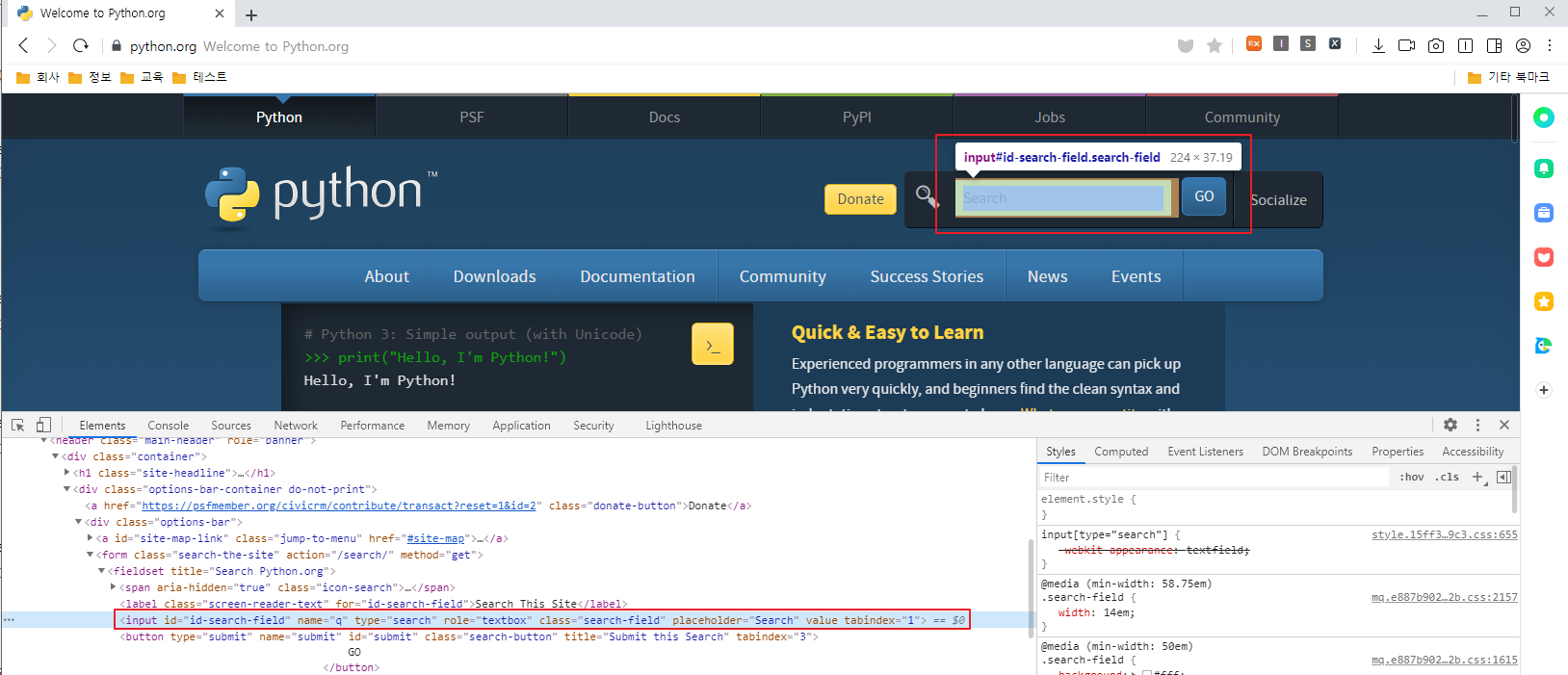
Task: Reload the Python.org page
Action: point(81,45)
